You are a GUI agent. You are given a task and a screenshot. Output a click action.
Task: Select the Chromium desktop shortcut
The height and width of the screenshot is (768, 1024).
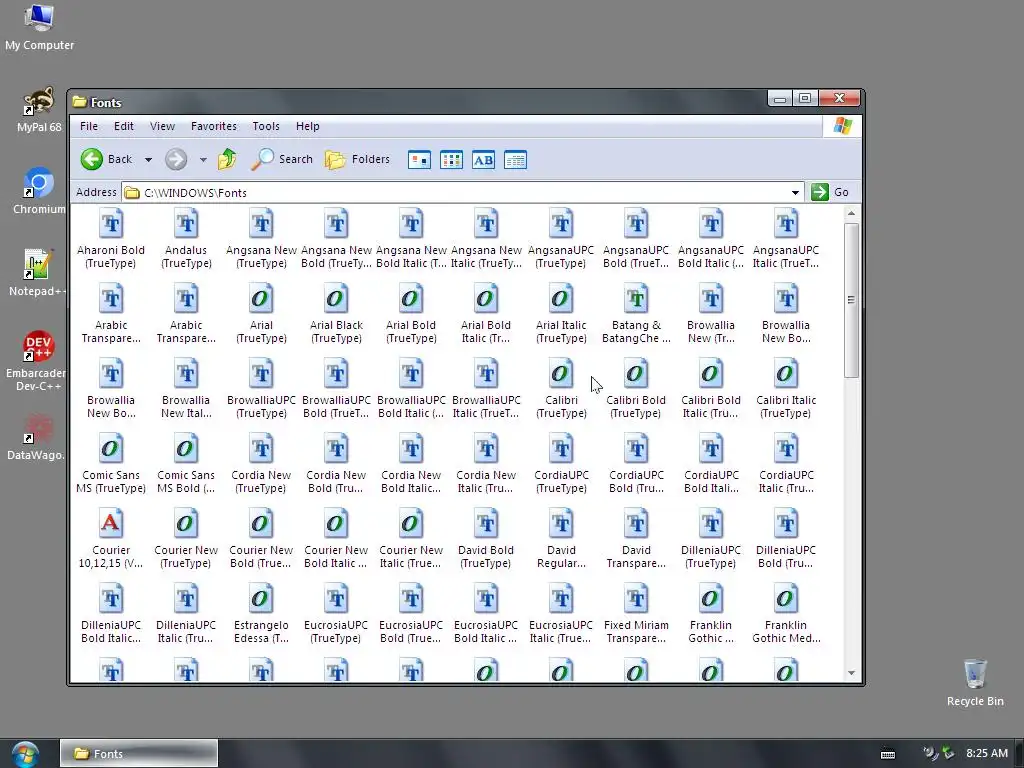point(39,191)
